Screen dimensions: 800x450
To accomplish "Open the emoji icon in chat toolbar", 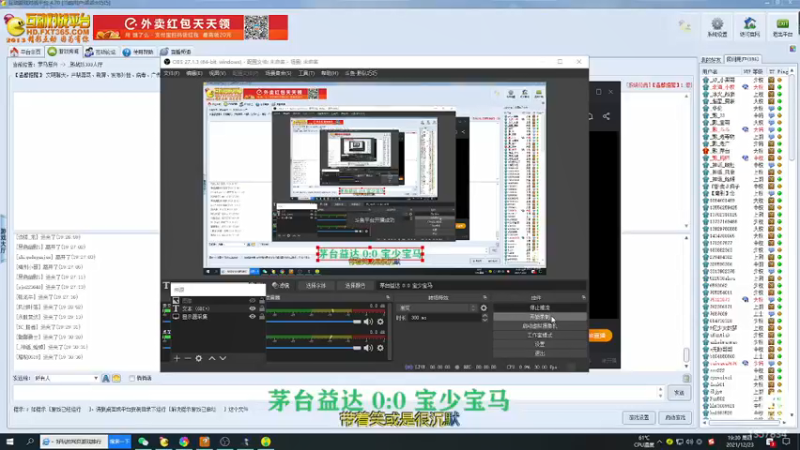I will (116, 378).
